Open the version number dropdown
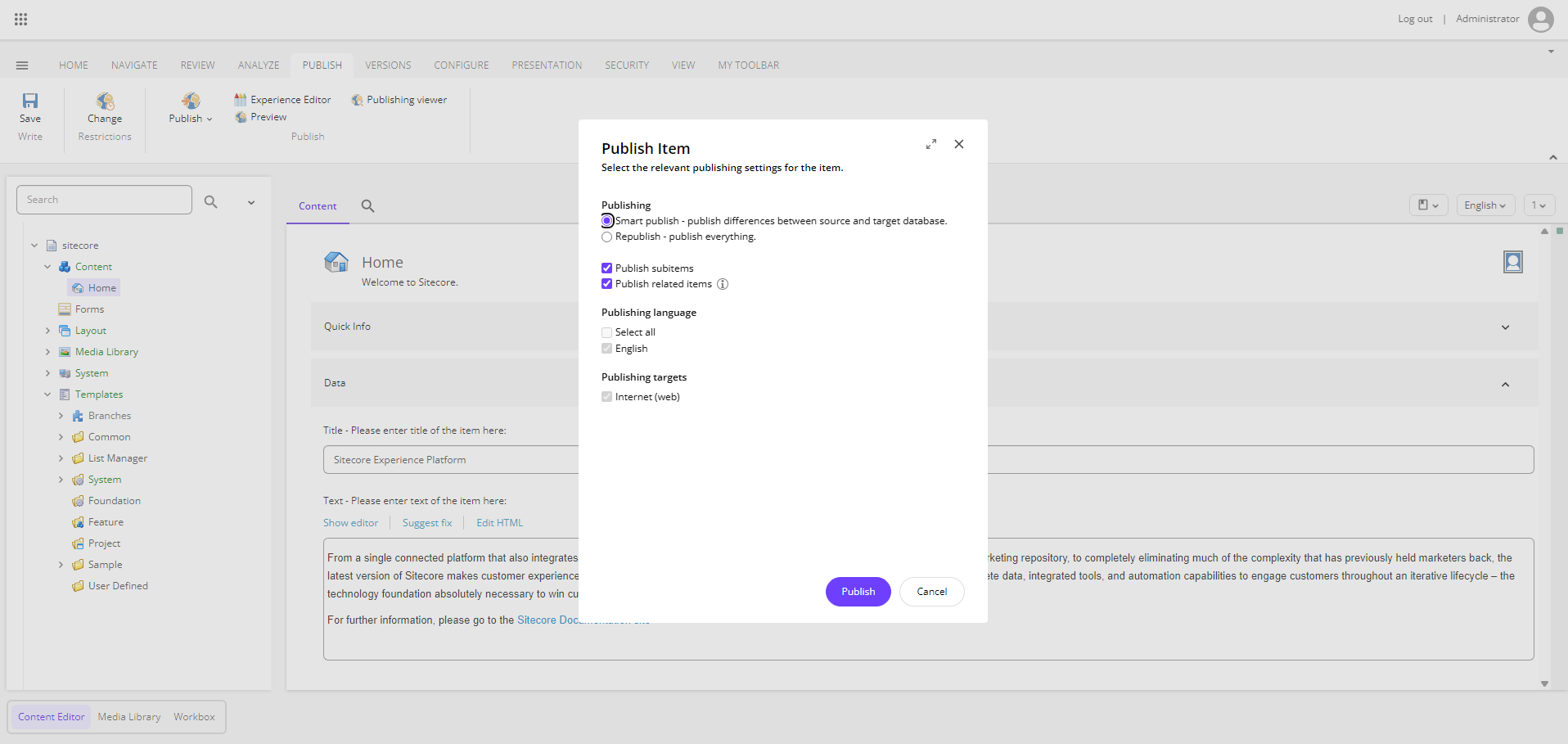 coord(1539,205)
